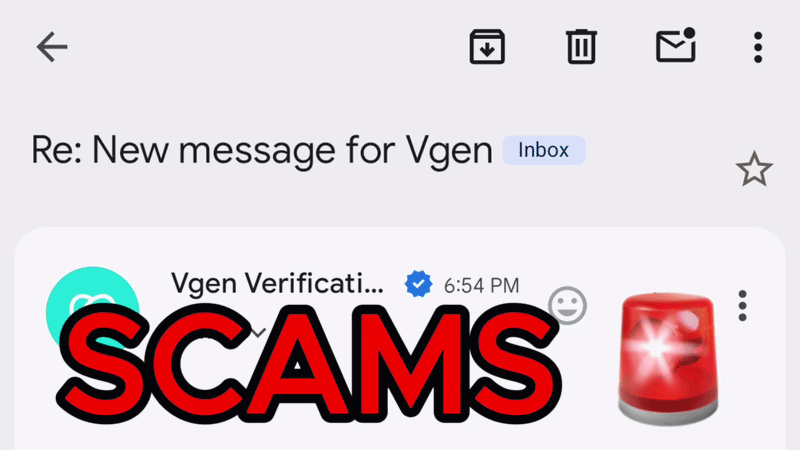Tap the notification dot on envelope icon
800x450 pixels.
(689, 33)
